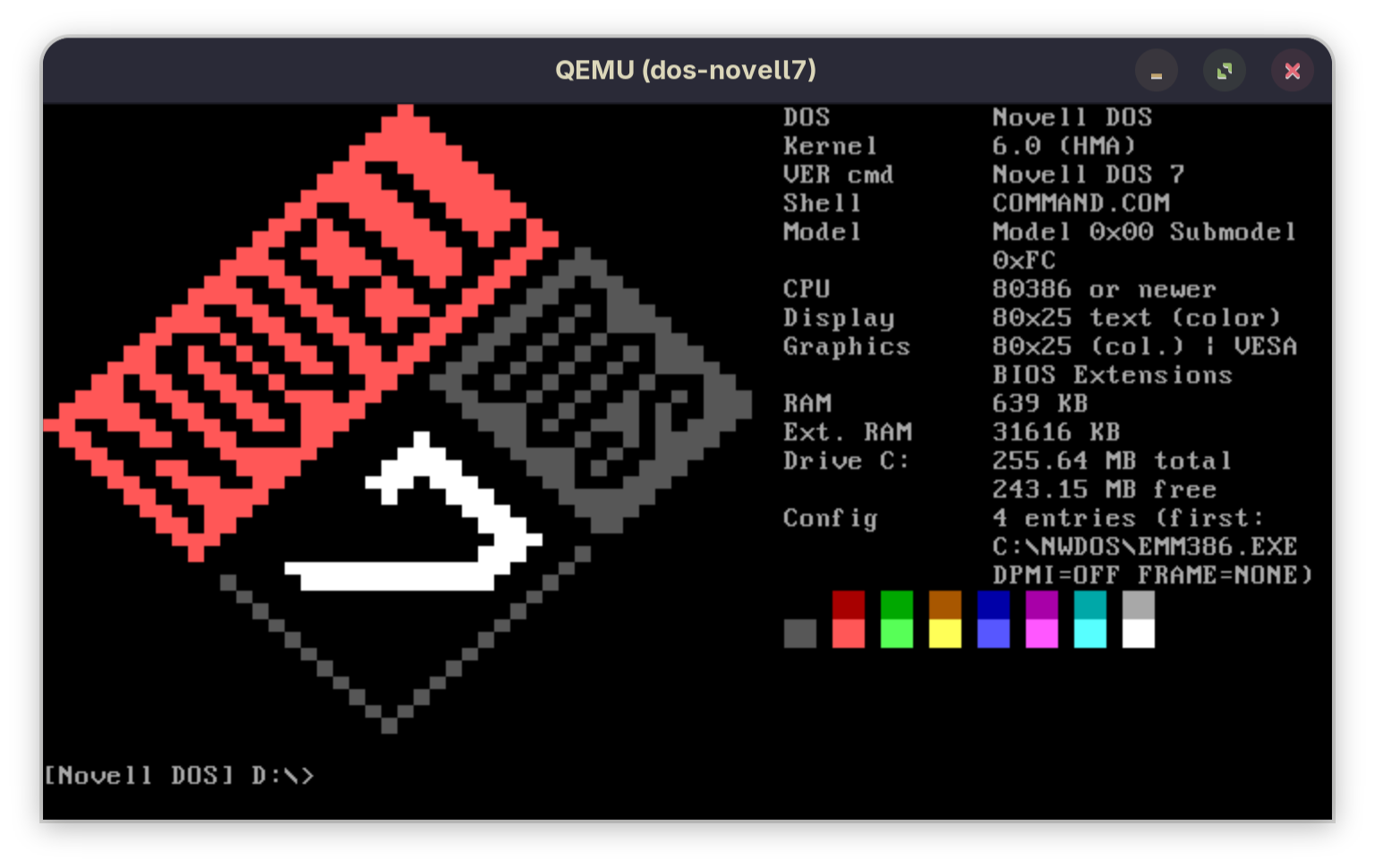The image size is (1375, 868).
Task: Click the 'Graphics' label
Action: pyautogui.click(x=847, y=347)
